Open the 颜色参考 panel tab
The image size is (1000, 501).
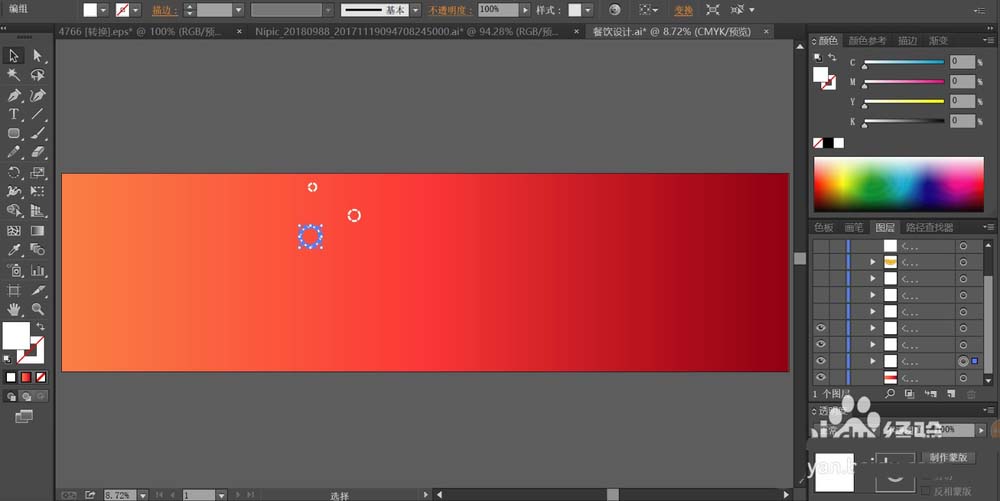867,41
